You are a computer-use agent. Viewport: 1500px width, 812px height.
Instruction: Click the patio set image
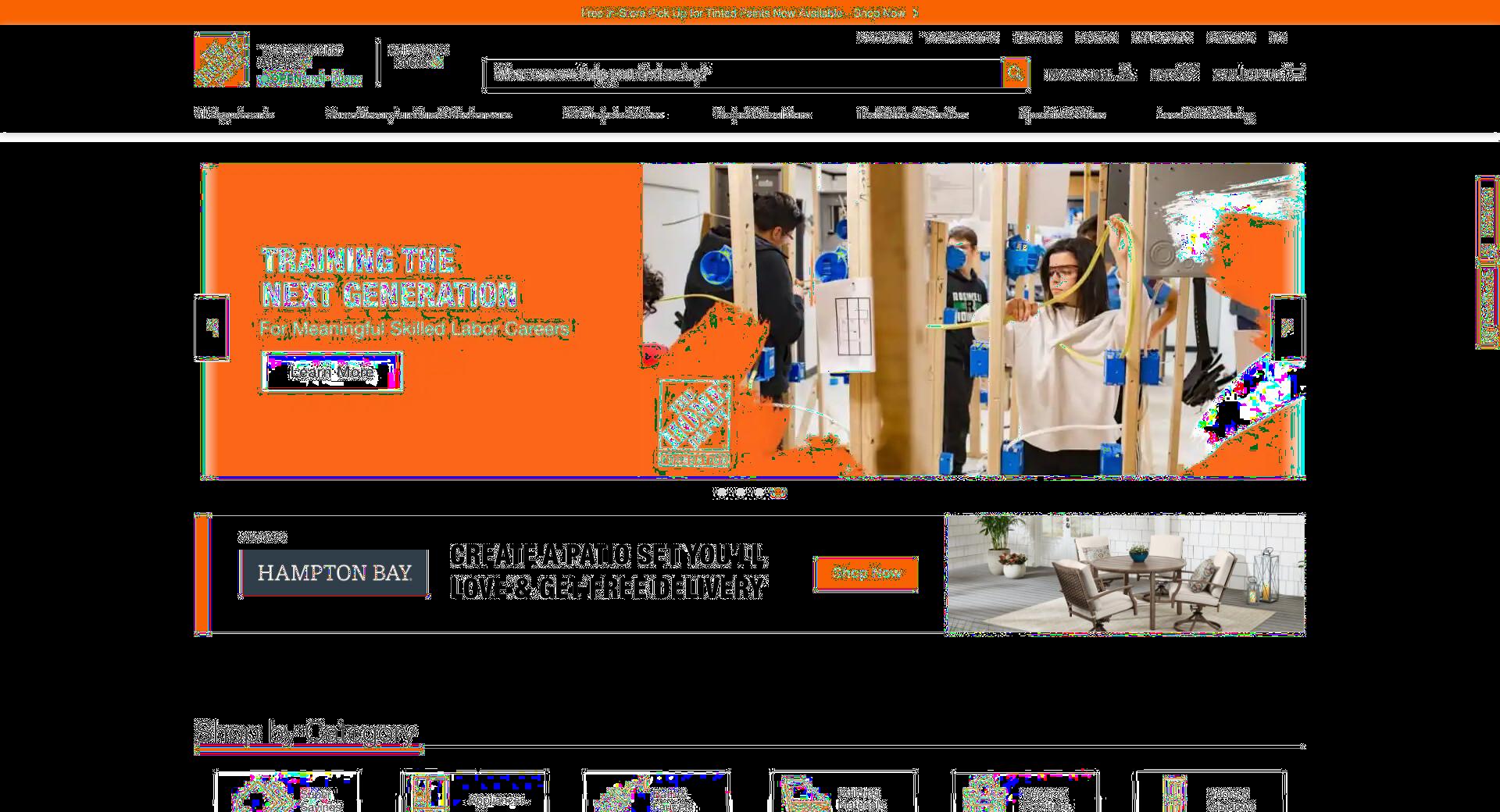pos(1125,574)
